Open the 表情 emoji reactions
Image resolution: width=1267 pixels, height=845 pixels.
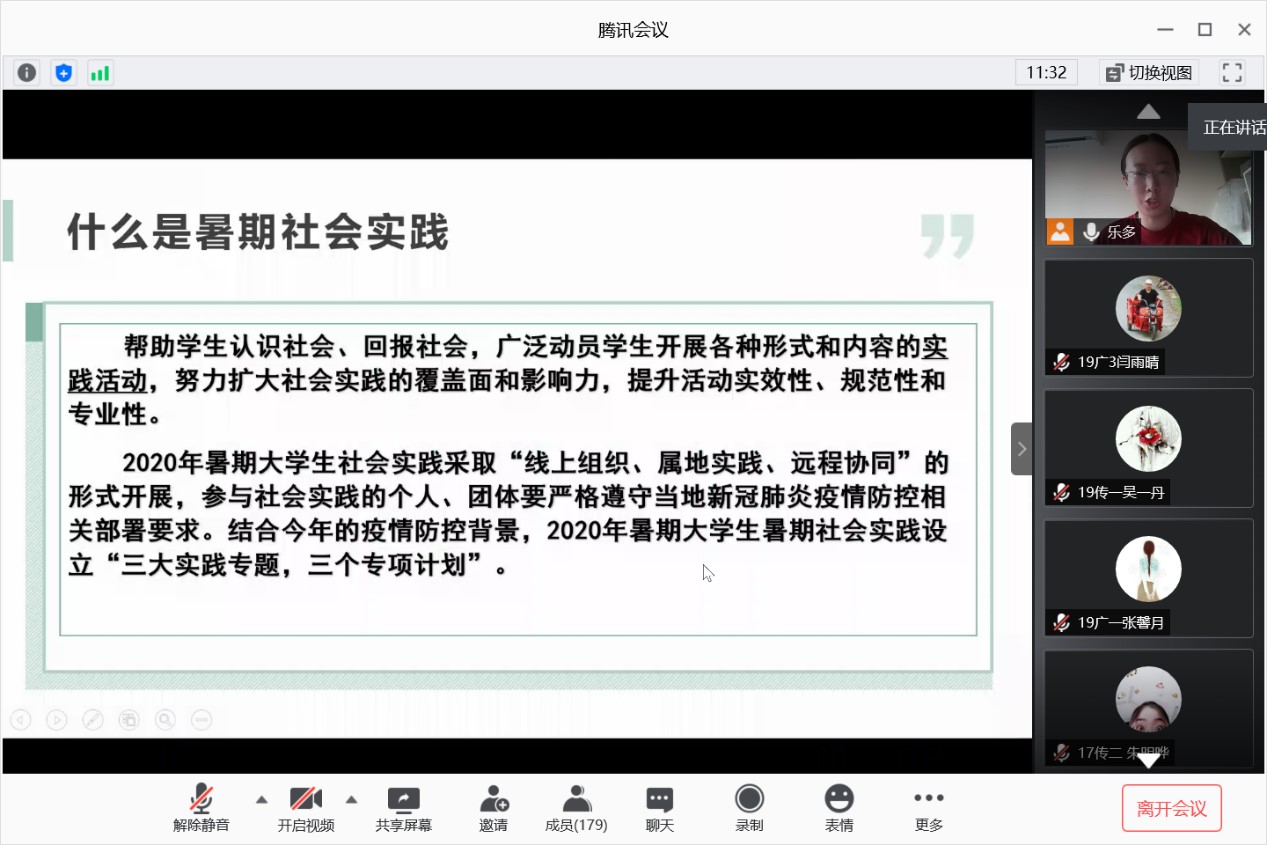pyautogui.click(x=839, y=808)
